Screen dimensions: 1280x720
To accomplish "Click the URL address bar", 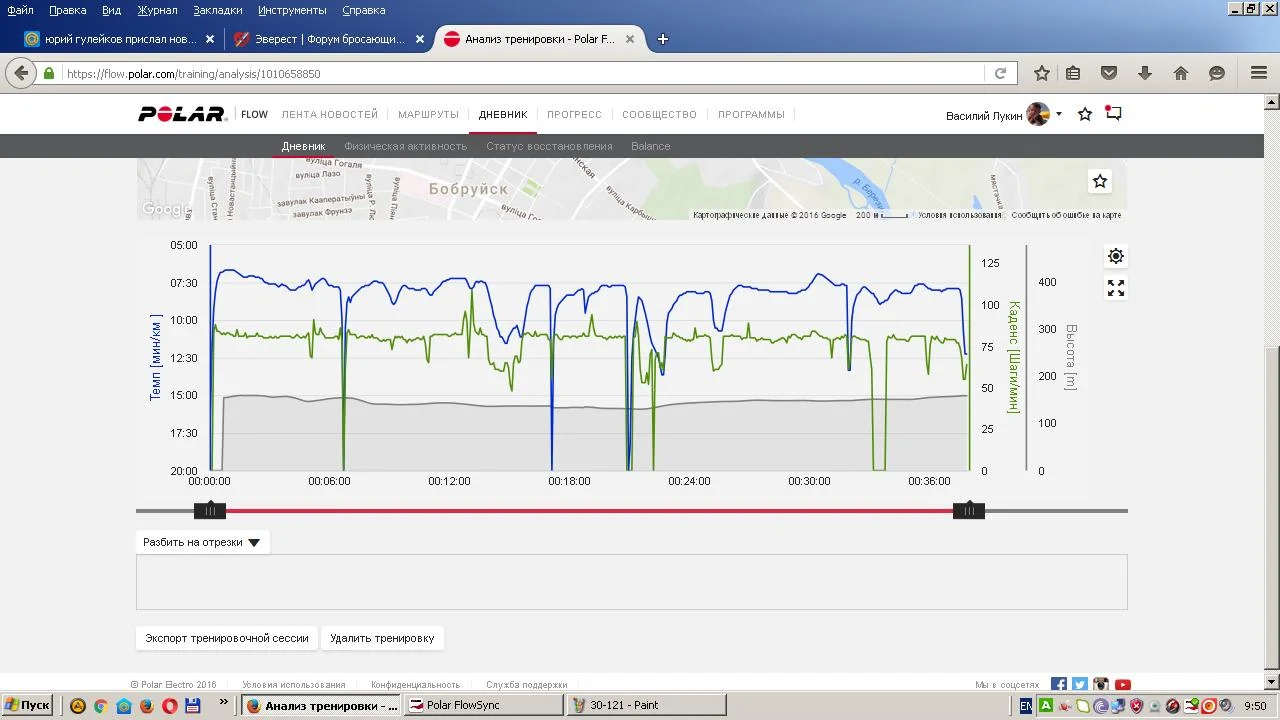I will (524, 73).
